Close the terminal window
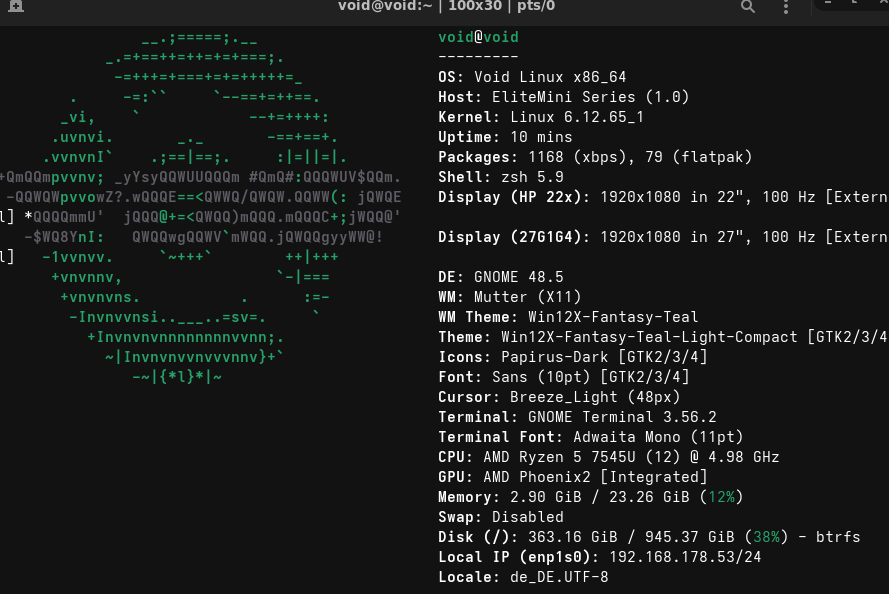The height and width of the screenshot is (594, 889). click(881, 3)
